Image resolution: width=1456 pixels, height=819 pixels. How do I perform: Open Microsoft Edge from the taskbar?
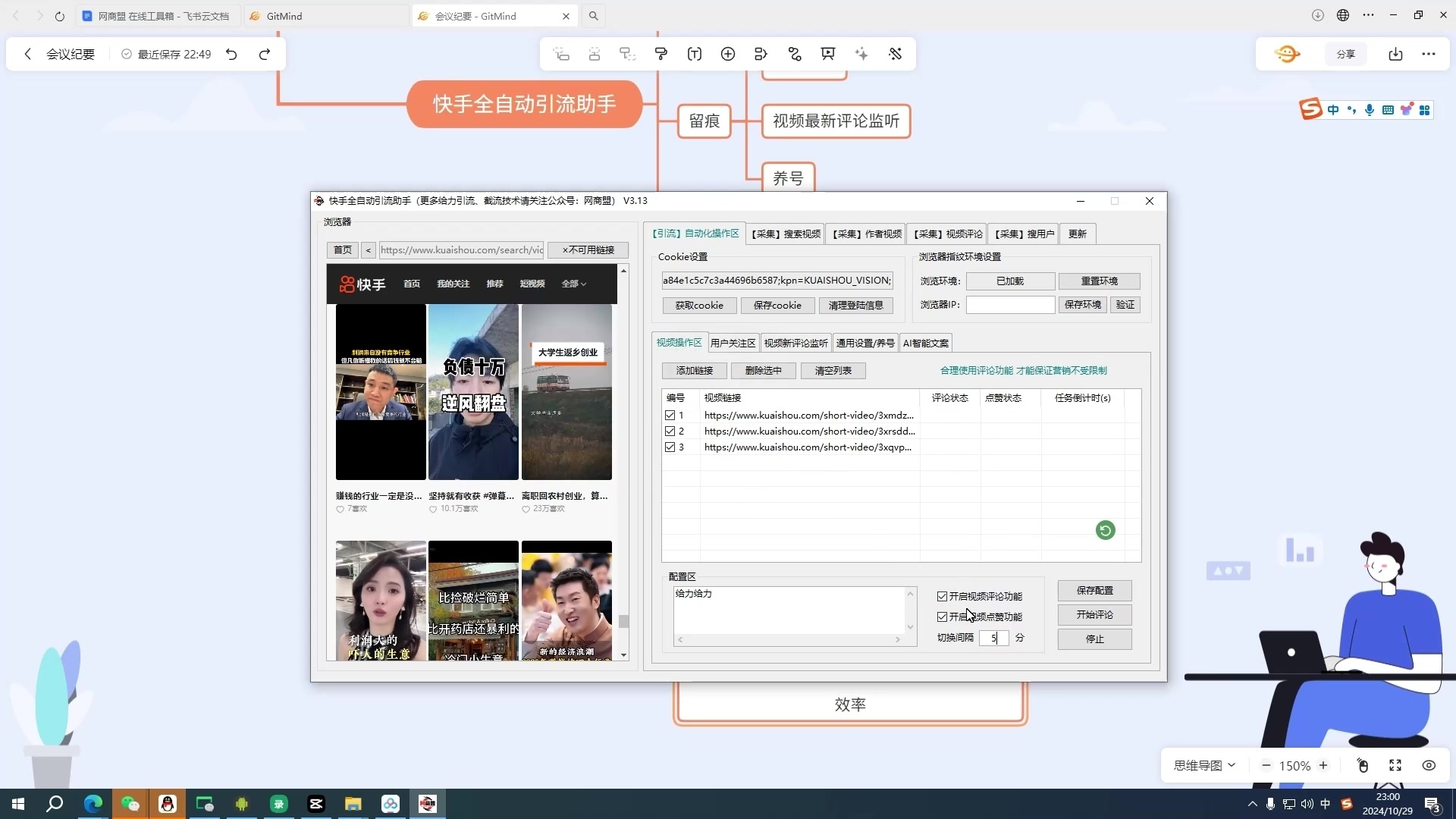point(93,804)
